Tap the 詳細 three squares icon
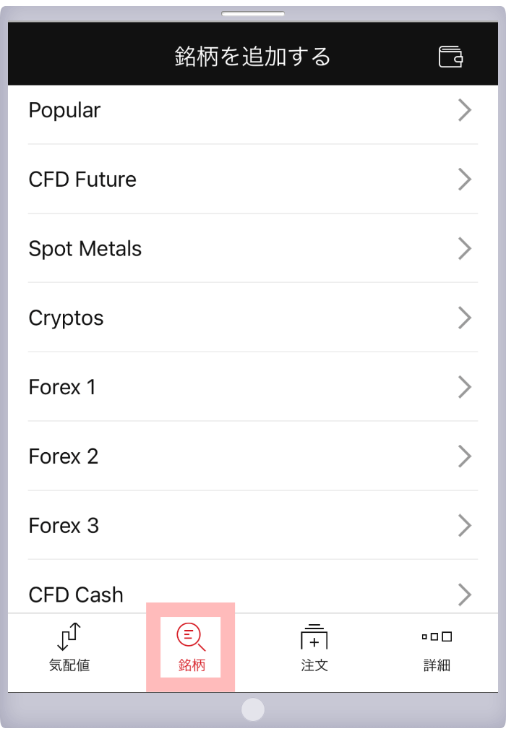507x730 pixels. [x=437, y=636]
